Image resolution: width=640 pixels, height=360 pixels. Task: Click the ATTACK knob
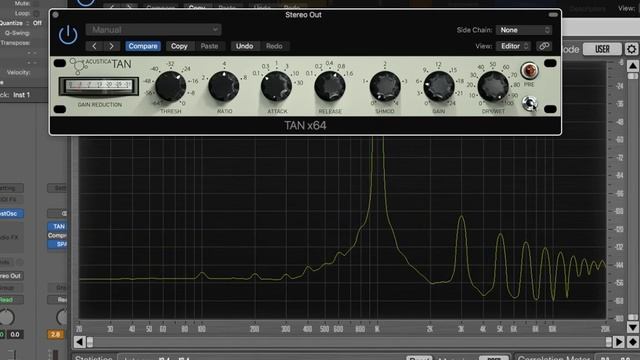pos(276,86)
